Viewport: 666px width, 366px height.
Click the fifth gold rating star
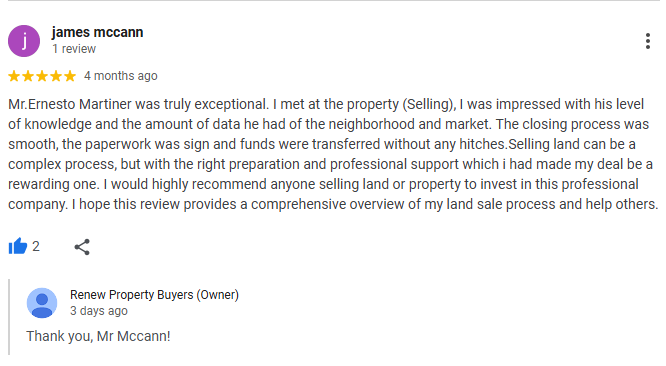coord(70,76)
